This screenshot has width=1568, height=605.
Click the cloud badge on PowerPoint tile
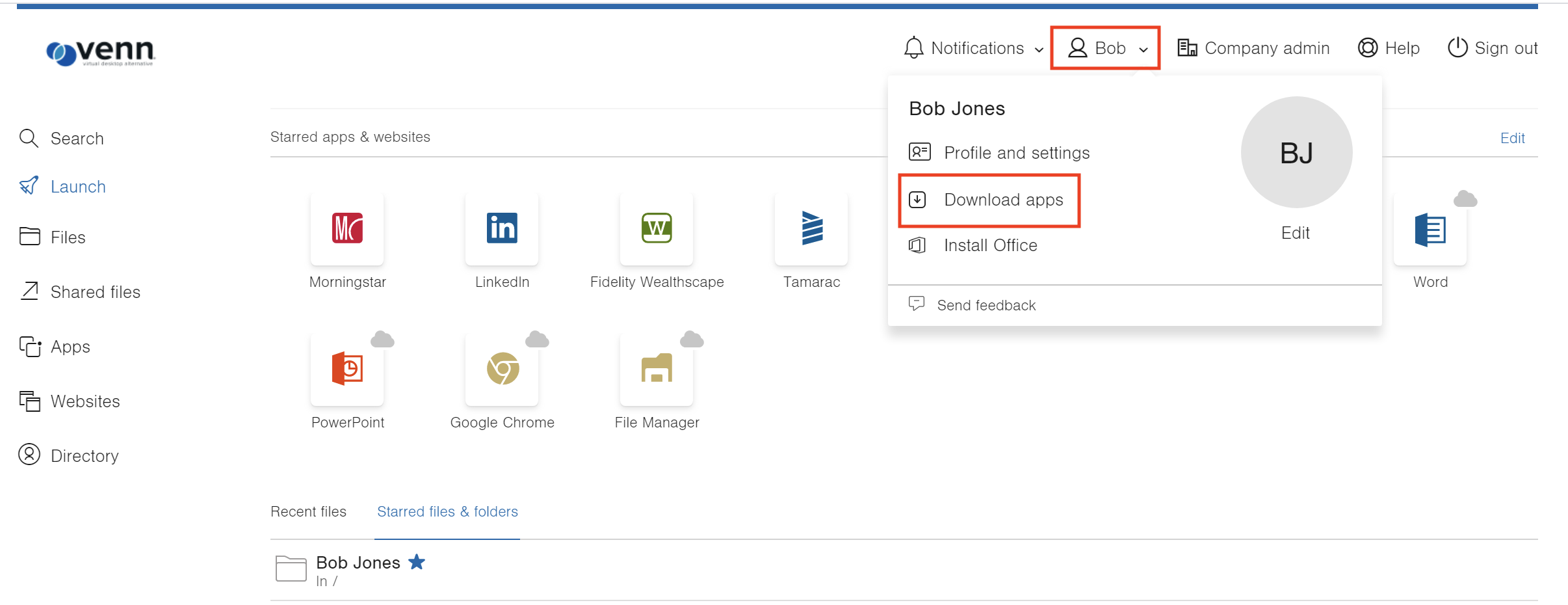click(x=382, y=340)
